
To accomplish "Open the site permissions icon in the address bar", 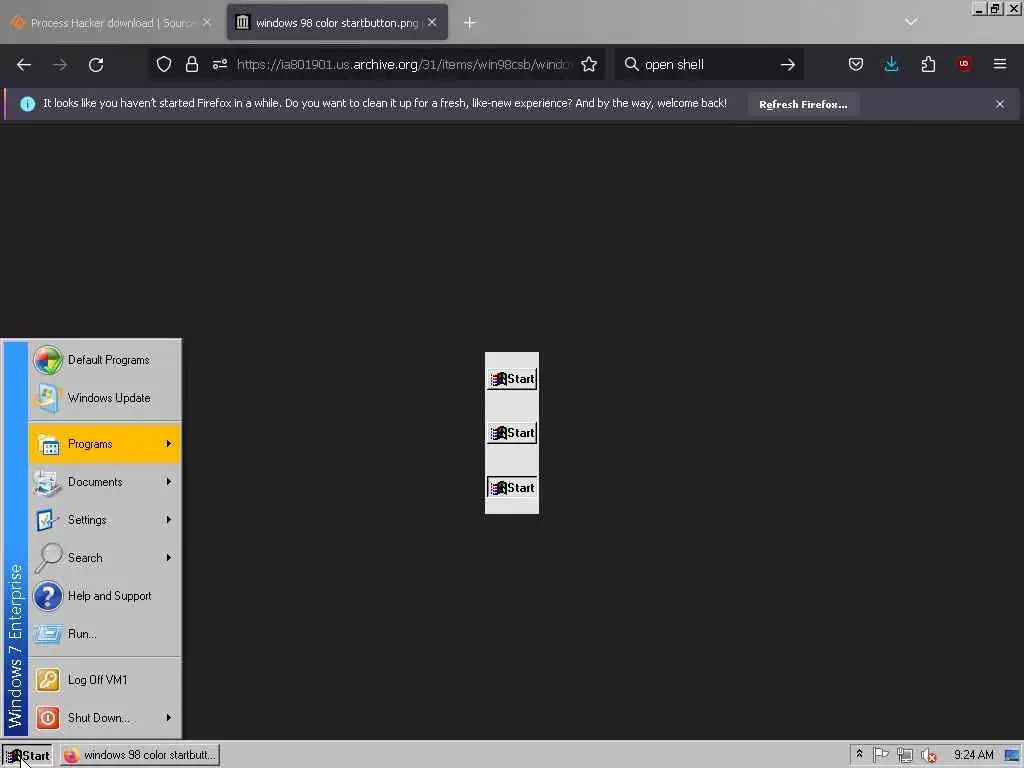I will point(219,64).
